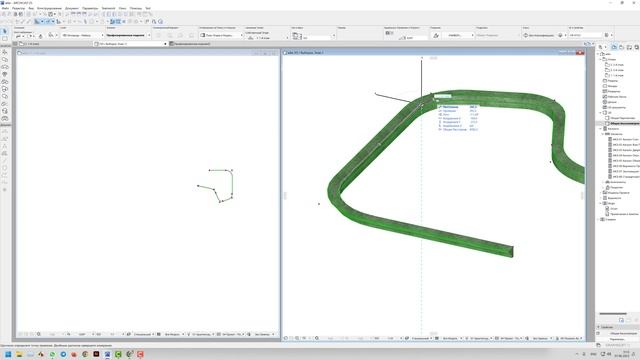This screenshot has width=640, height=360.
Task: Collapse the Элементы node in Navigator
Action: click(x=603, y=134)
